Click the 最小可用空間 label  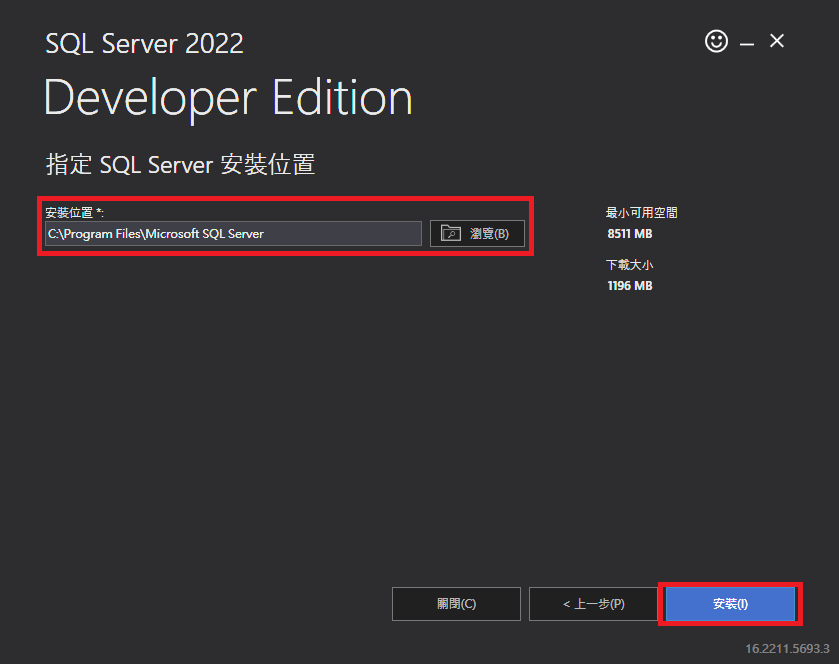click(x=642, y=213)
